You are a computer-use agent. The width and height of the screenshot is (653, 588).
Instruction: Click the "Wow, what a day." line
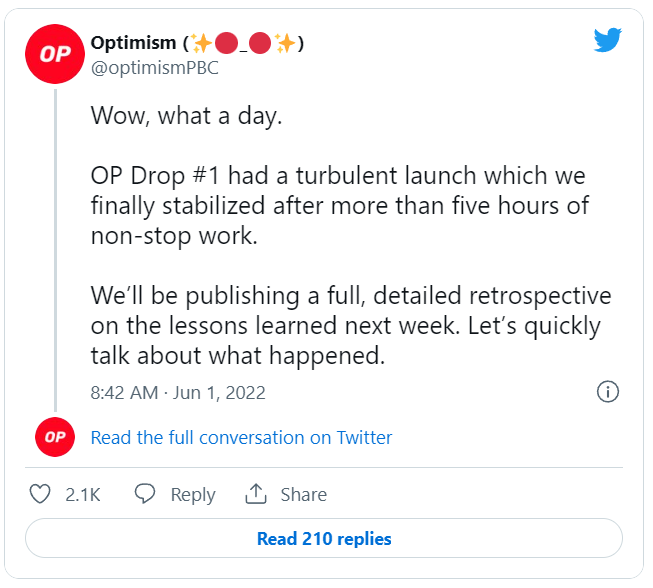[187, 115]
